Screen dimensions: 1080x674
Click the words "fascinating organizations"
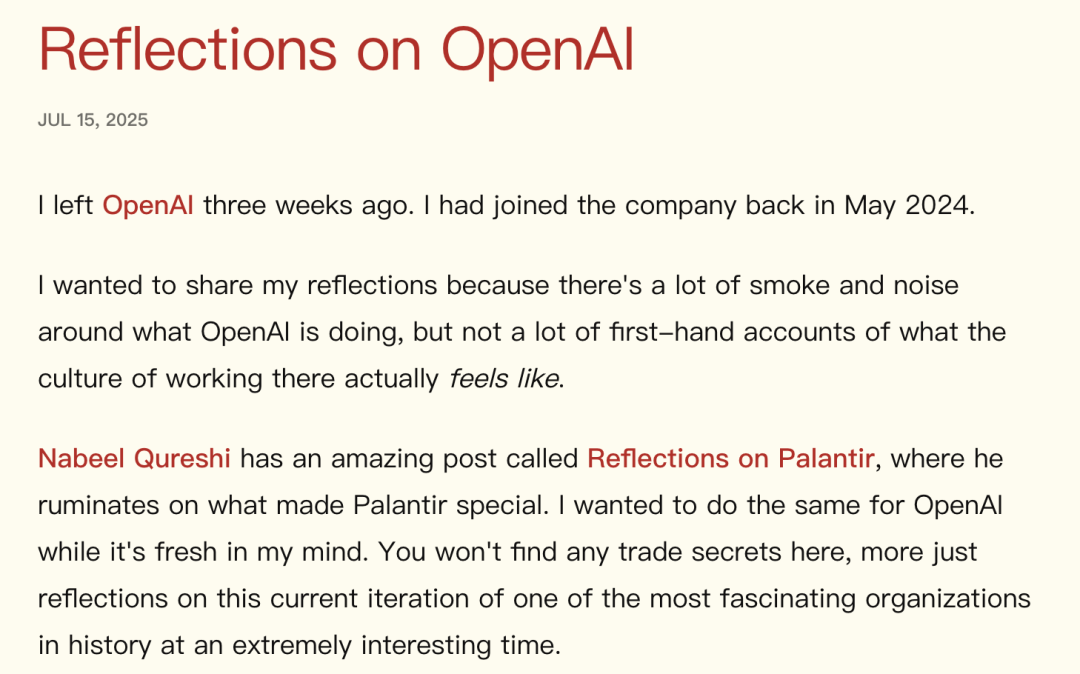tap(875, 599)
